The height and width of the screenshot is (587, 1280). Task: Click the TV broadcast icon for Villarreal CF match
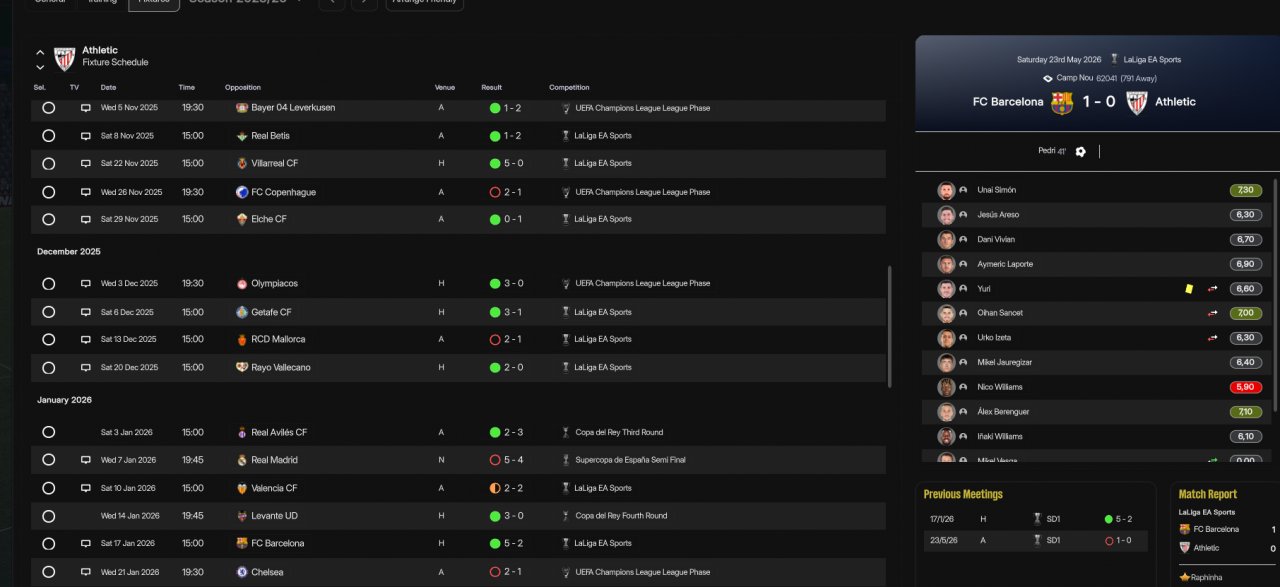pos(86,164)
